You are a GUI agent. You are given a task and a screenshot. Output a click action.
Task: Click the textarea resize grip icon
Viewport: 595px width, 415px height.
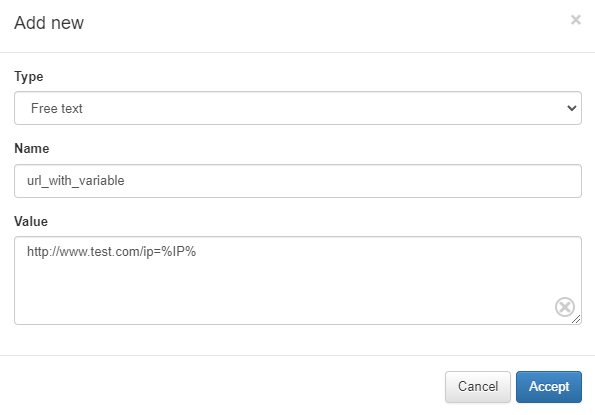click(576, 319)
